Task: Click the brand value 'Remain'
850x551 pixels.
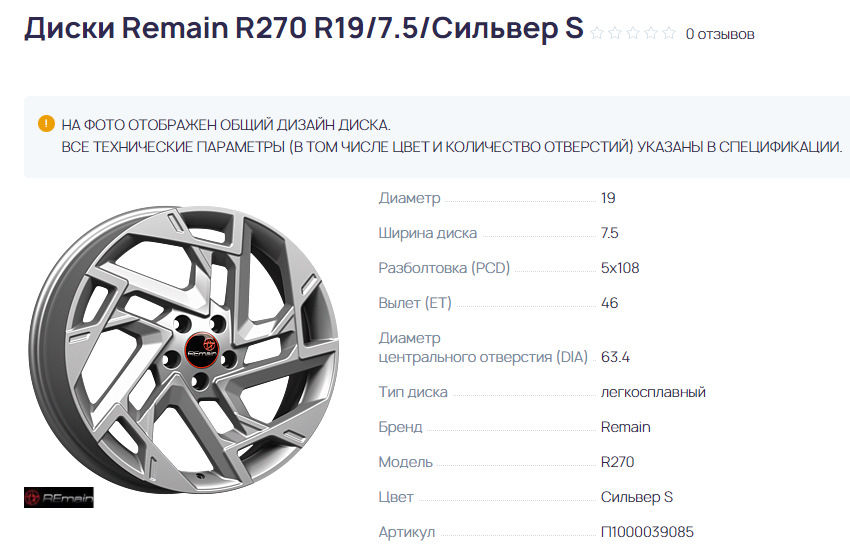Action: (x=625, y=427)
